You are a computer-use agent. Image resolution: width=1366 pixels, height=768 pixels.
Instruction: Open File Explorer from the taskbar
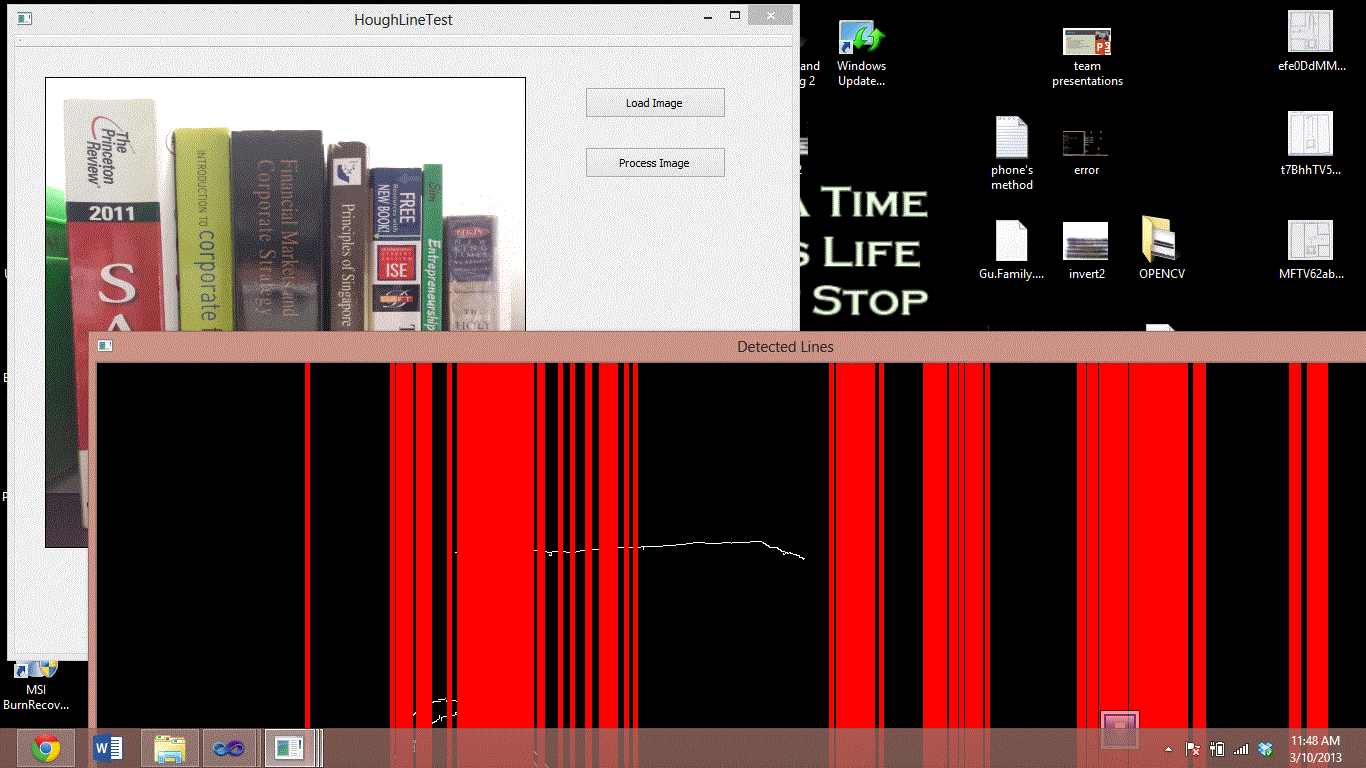click(x=170, y=748)
